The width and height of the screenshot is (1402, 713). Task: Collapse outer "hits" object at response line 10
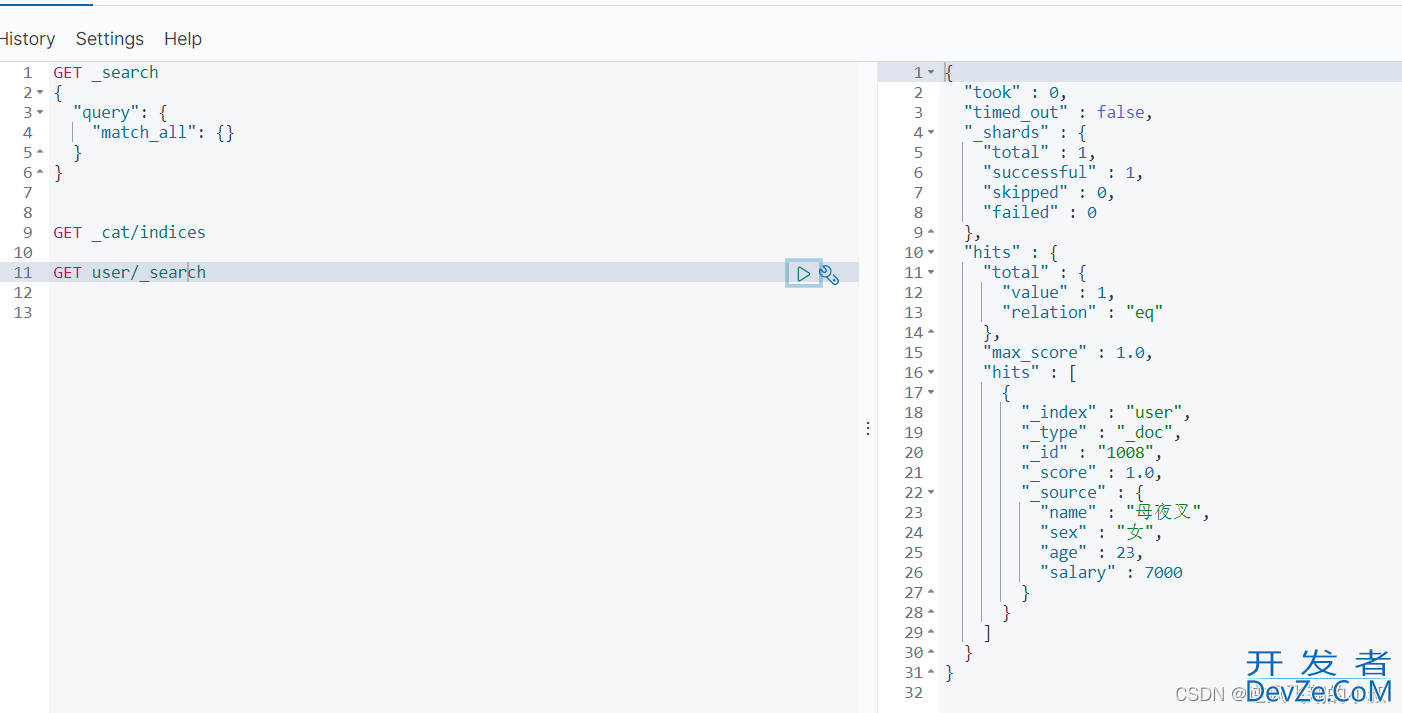[x=931, y=252]
